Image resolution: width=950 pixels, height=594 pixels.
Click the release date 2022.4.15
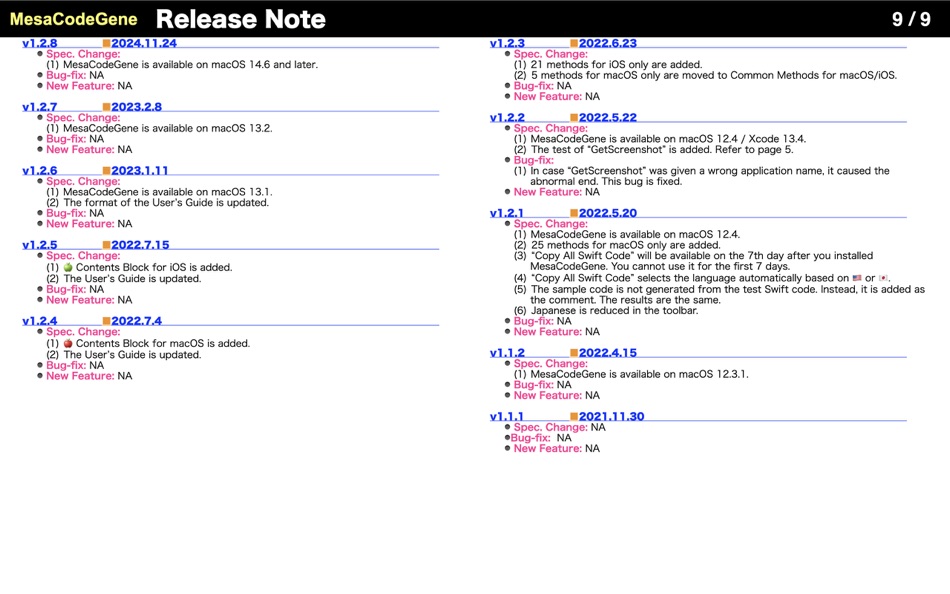point(608,353)
